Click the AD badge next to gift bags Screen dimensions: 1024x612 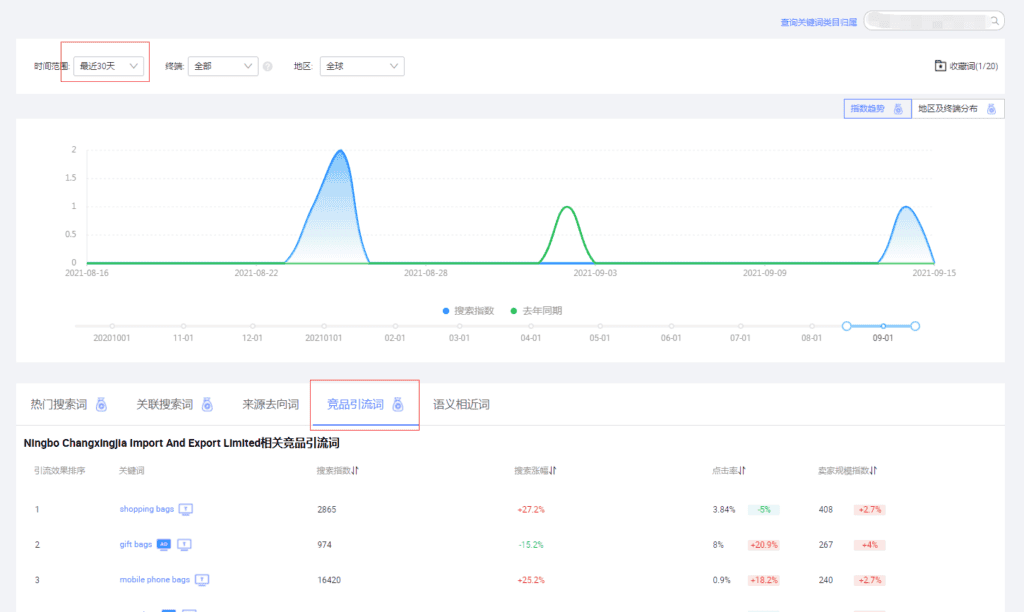coord(164,545)
